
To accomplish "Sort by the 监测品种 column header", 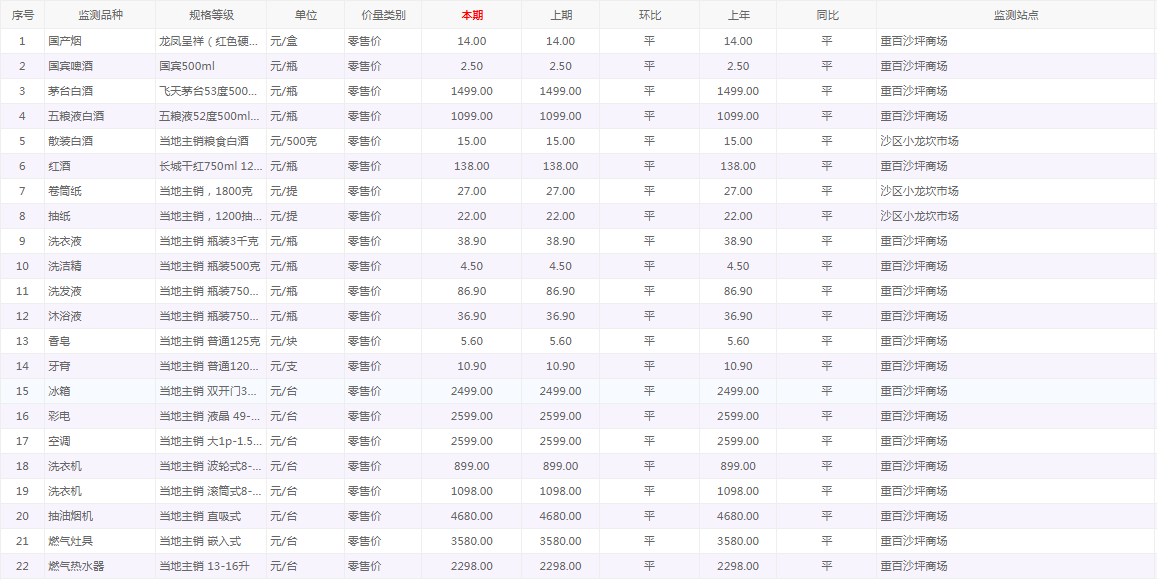I will (x=100, y=15).
